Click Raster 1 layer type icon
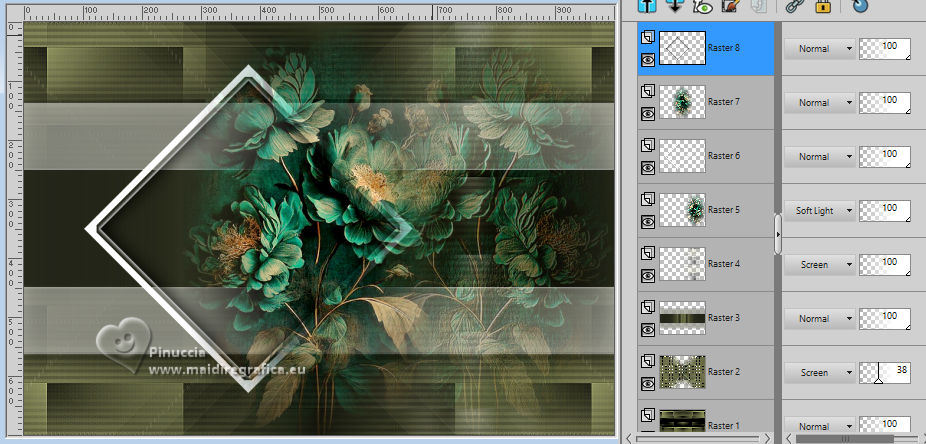 (648, 416)
